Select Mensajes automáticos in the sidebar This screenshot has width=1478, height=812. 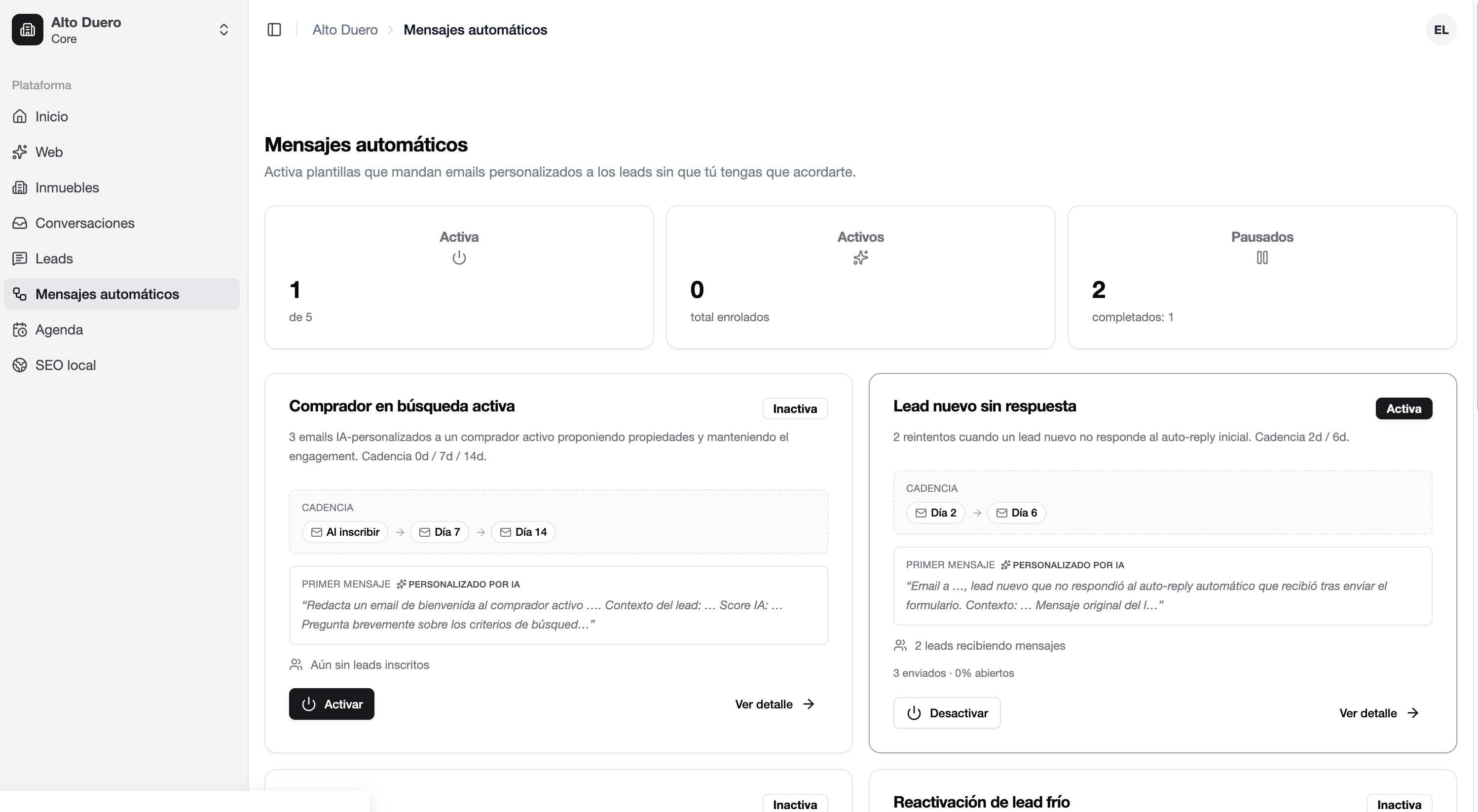pyautogui.click(x=122, y=295)
